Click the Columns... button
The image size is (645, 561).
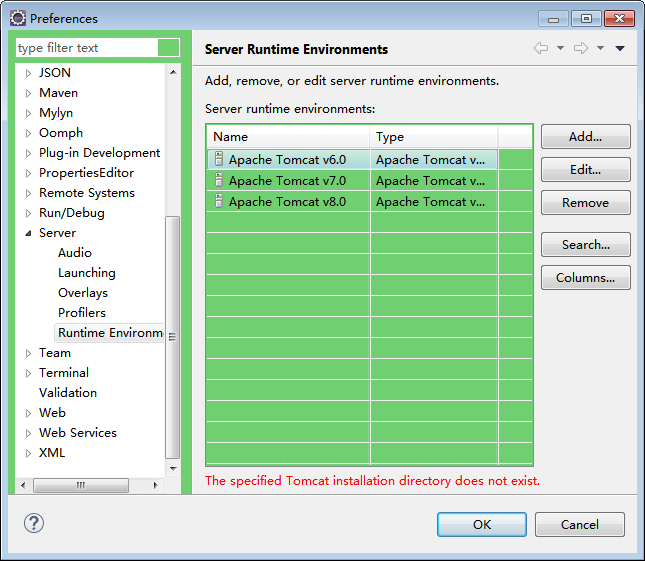(585, 278)
